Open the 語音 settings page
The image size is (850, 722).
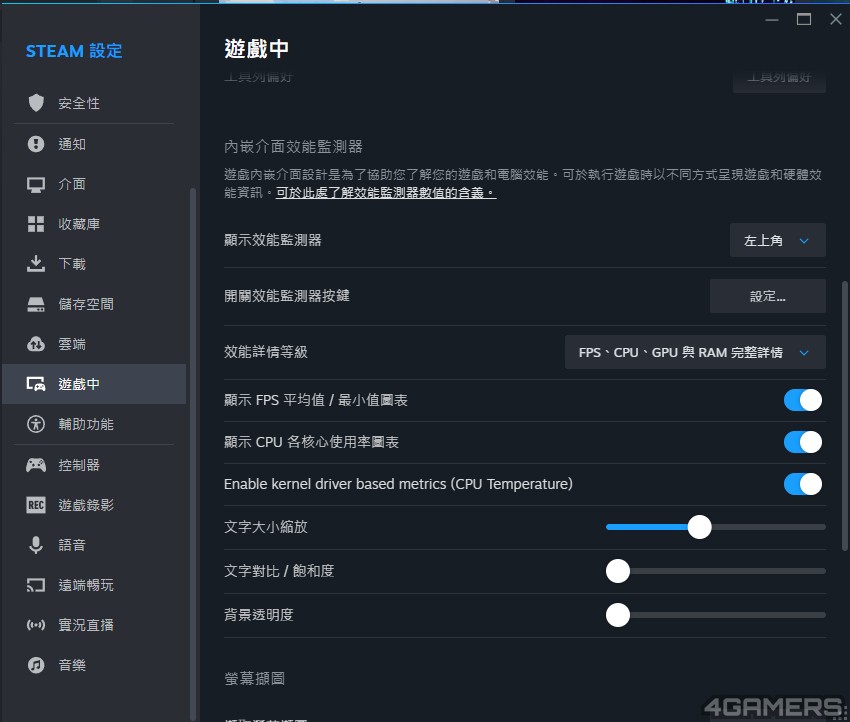tap(94, 545)
